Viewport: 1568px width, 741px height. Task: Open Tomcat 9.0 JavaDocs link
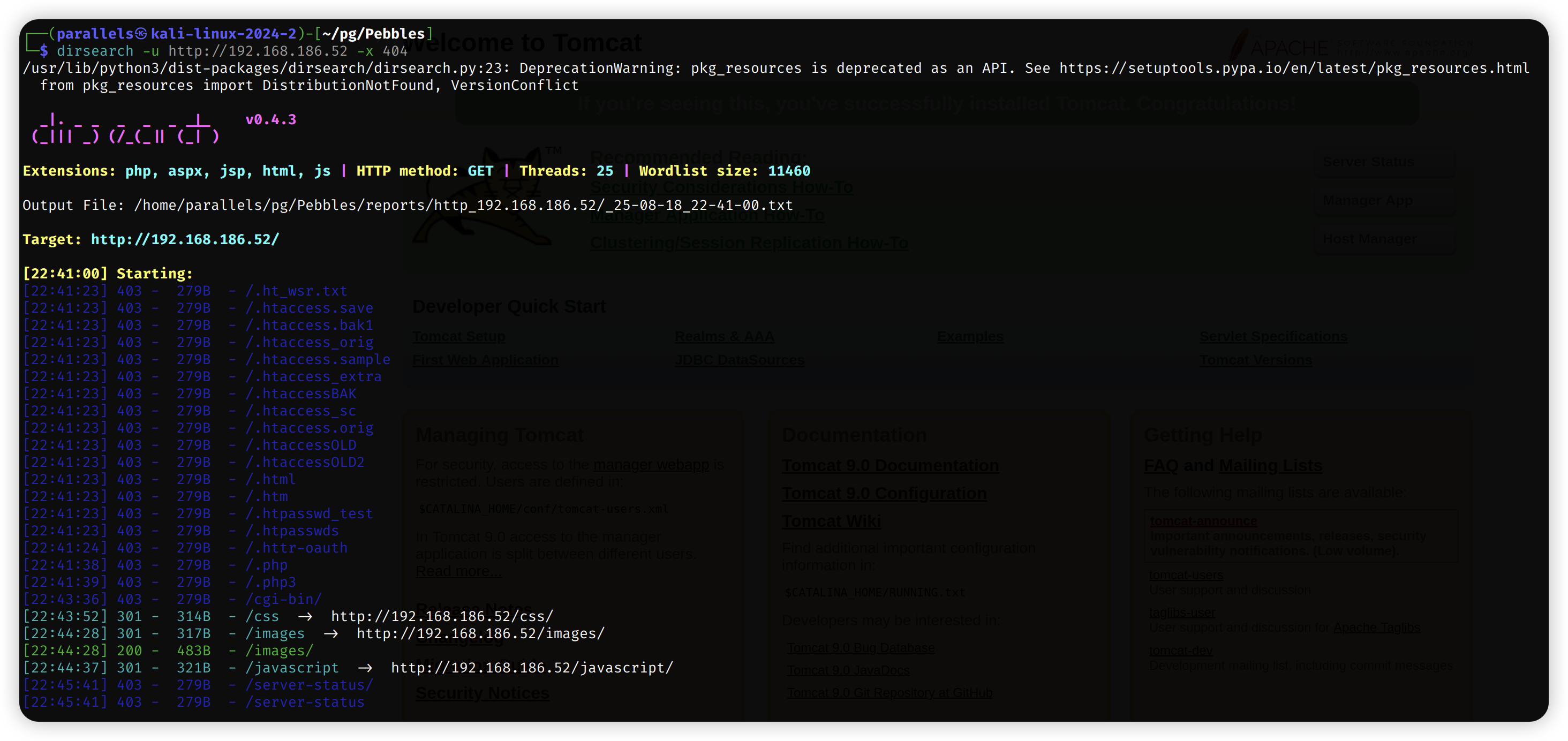pyautogui.click(x=848, y=670)
